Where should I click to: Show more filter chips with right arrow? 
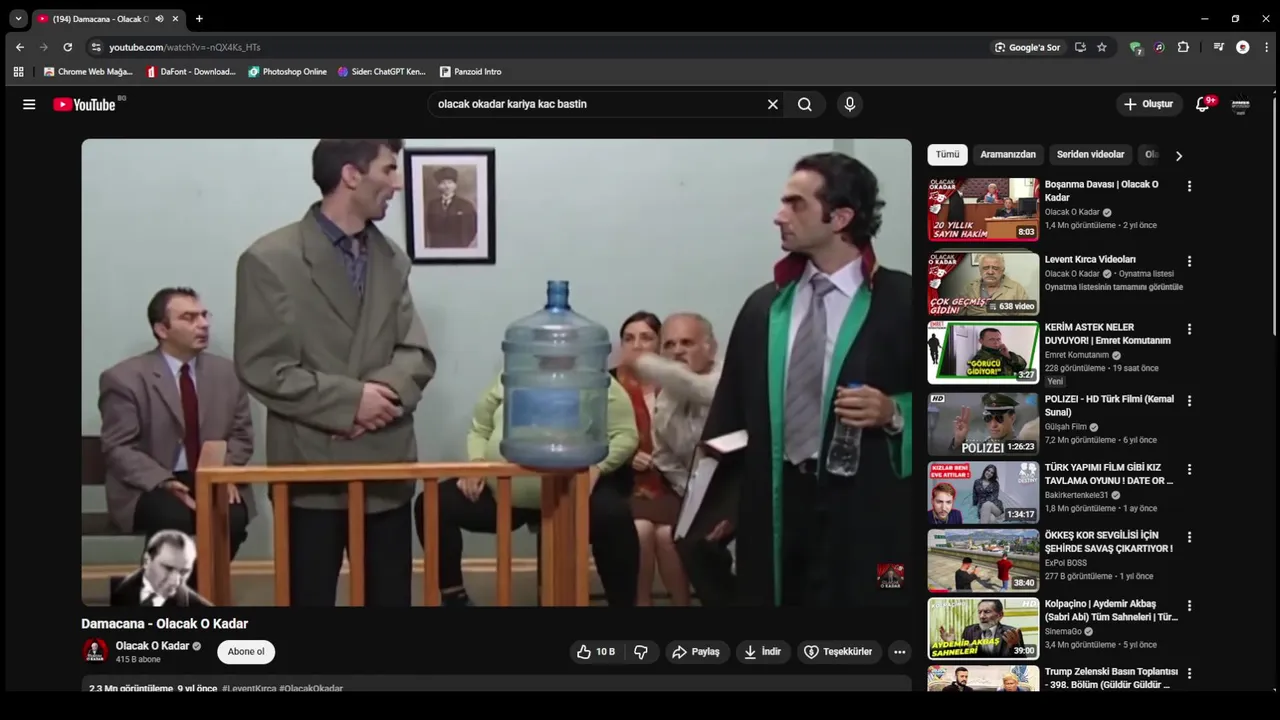1178,156
